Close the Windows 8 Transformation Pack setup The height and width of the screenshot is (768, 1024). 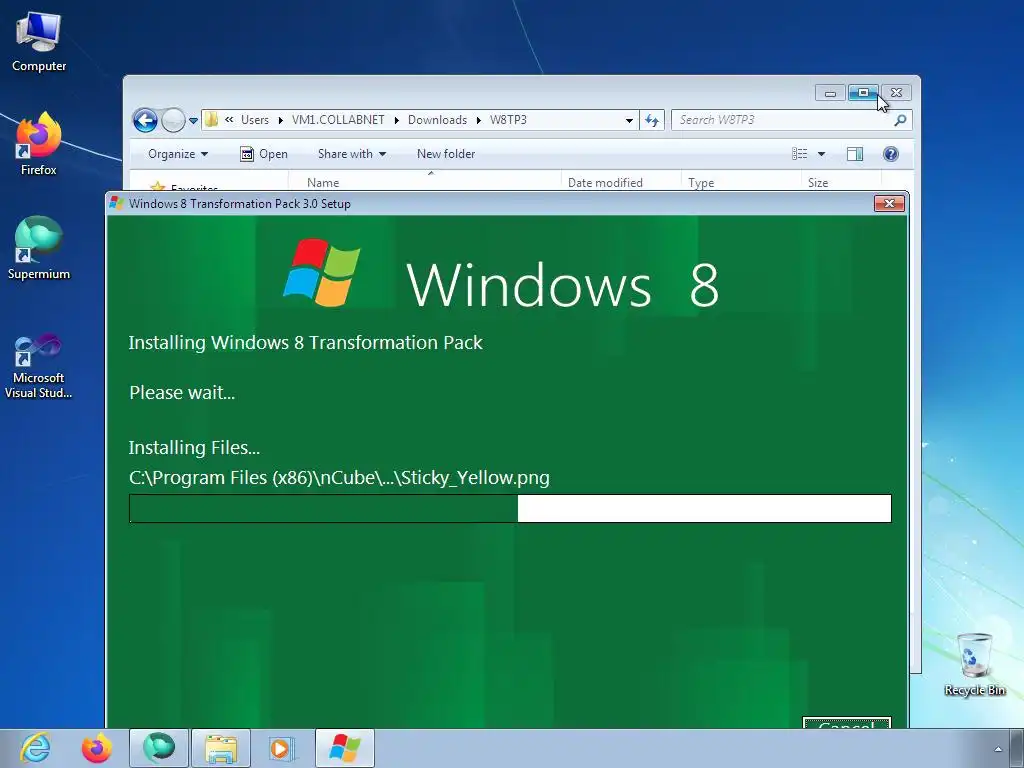click(x=889, y=204)
